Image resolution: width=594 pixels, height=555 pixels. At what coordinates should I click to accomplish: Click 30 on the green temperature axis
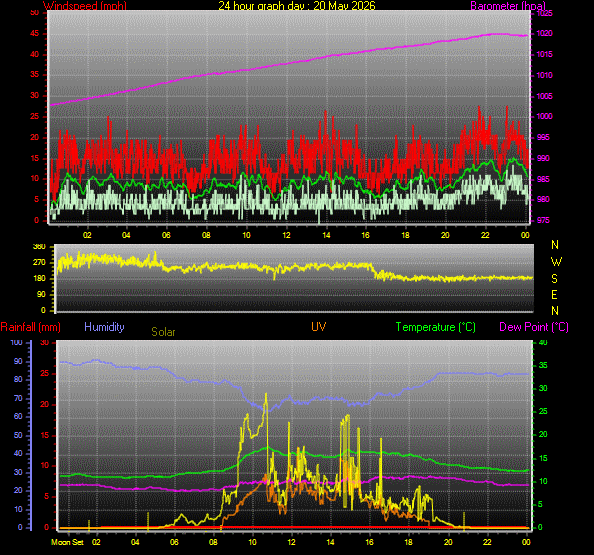pos(543,388)
